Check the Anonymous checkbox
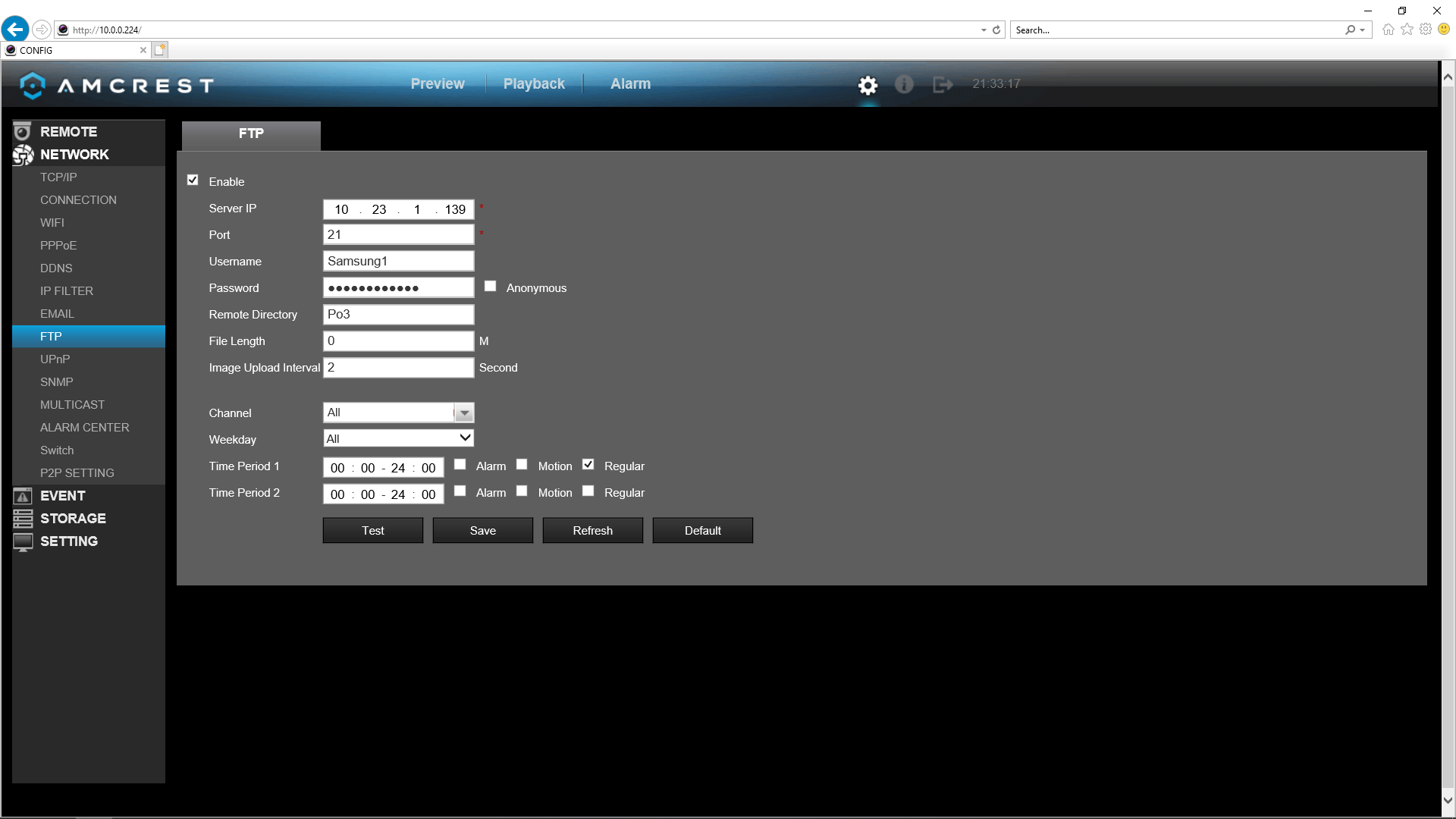Image resolution: width=1456 pixels, height=819 pixels. (x=491, y=287)
